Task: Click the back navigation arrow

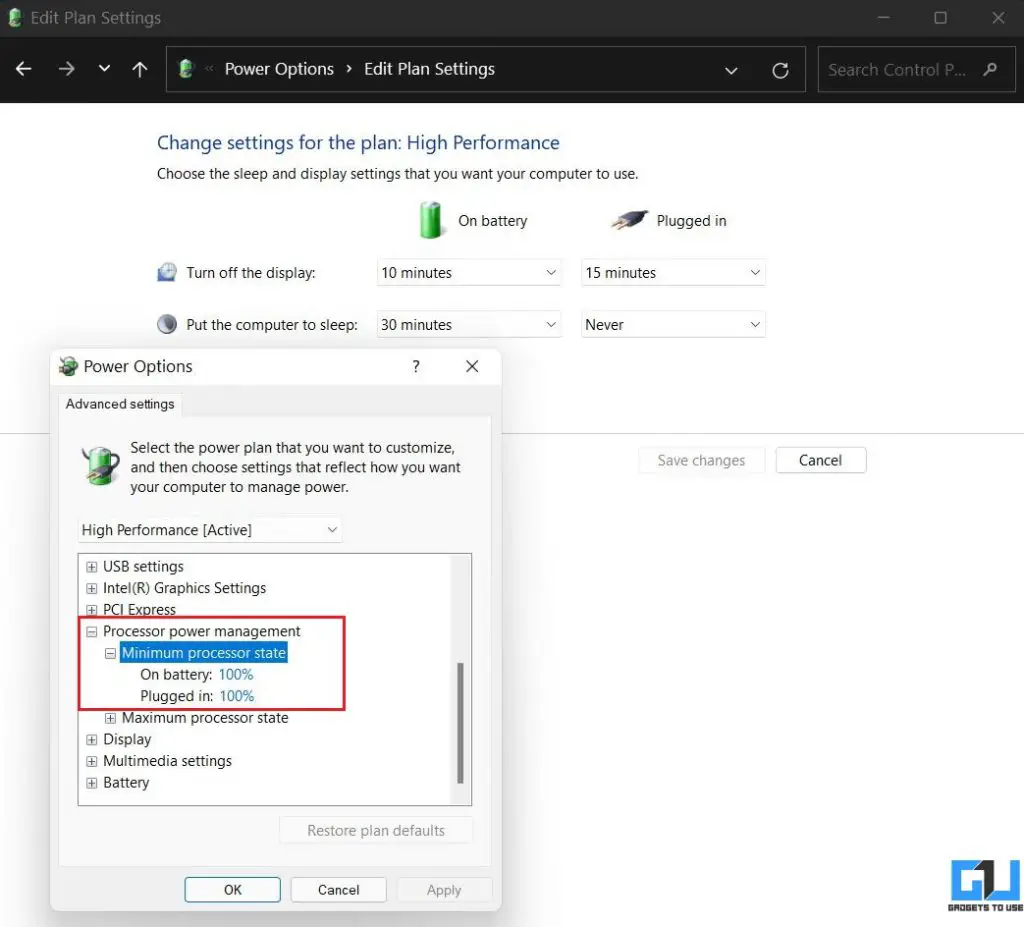Action: [x=22, y=69]
